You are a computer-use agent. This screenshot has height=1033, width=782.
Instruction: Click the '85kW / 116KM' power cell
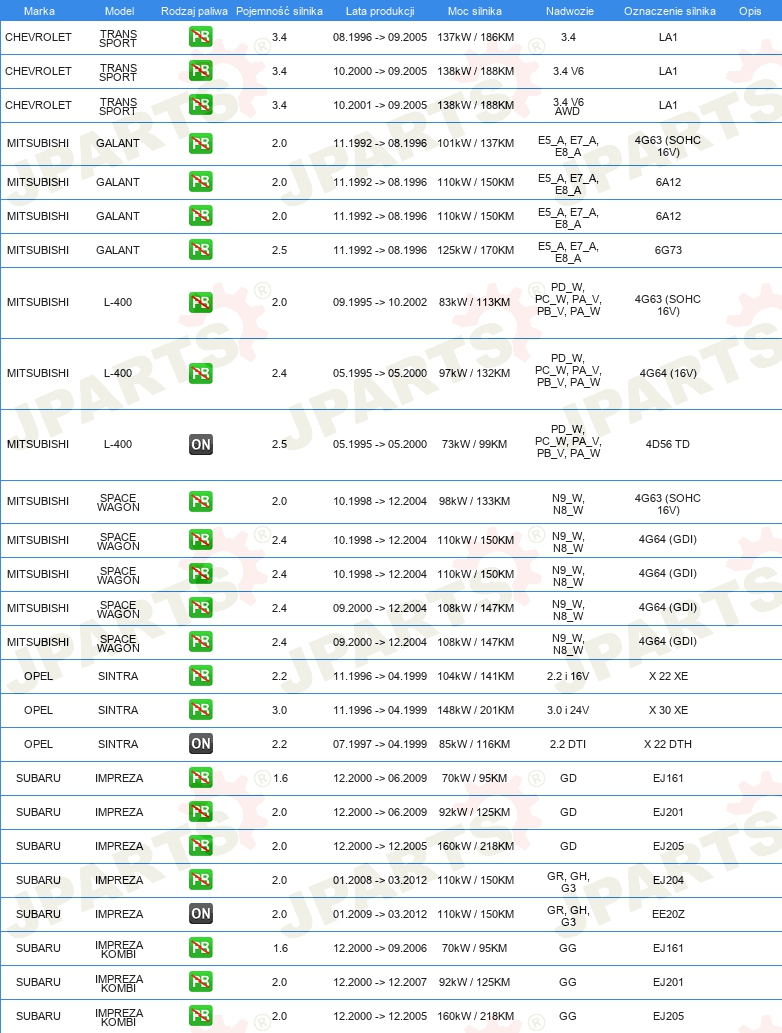pyautogui.click(x=474, y=744)
